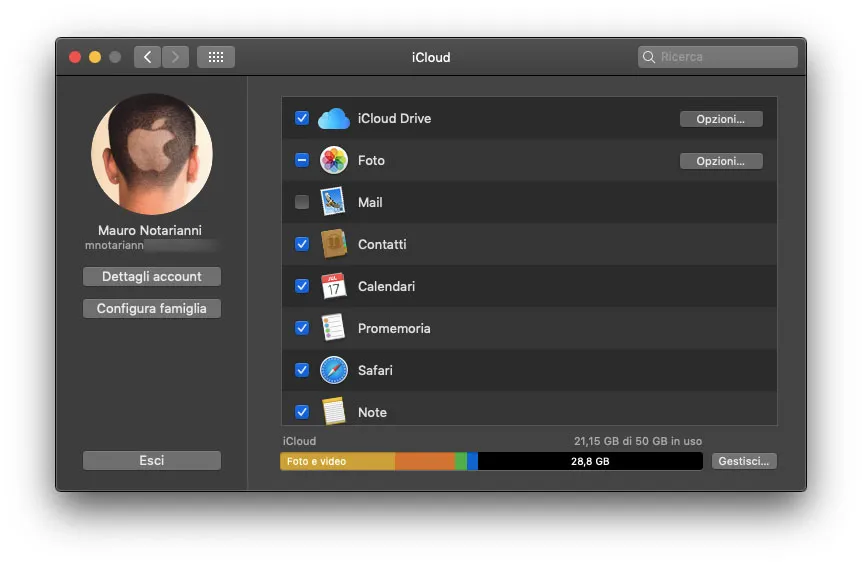This screenshot has height=565, width=862.
Task: Click the 21,15 GB di 50 GB usage text
Action: tap(638, 441)
